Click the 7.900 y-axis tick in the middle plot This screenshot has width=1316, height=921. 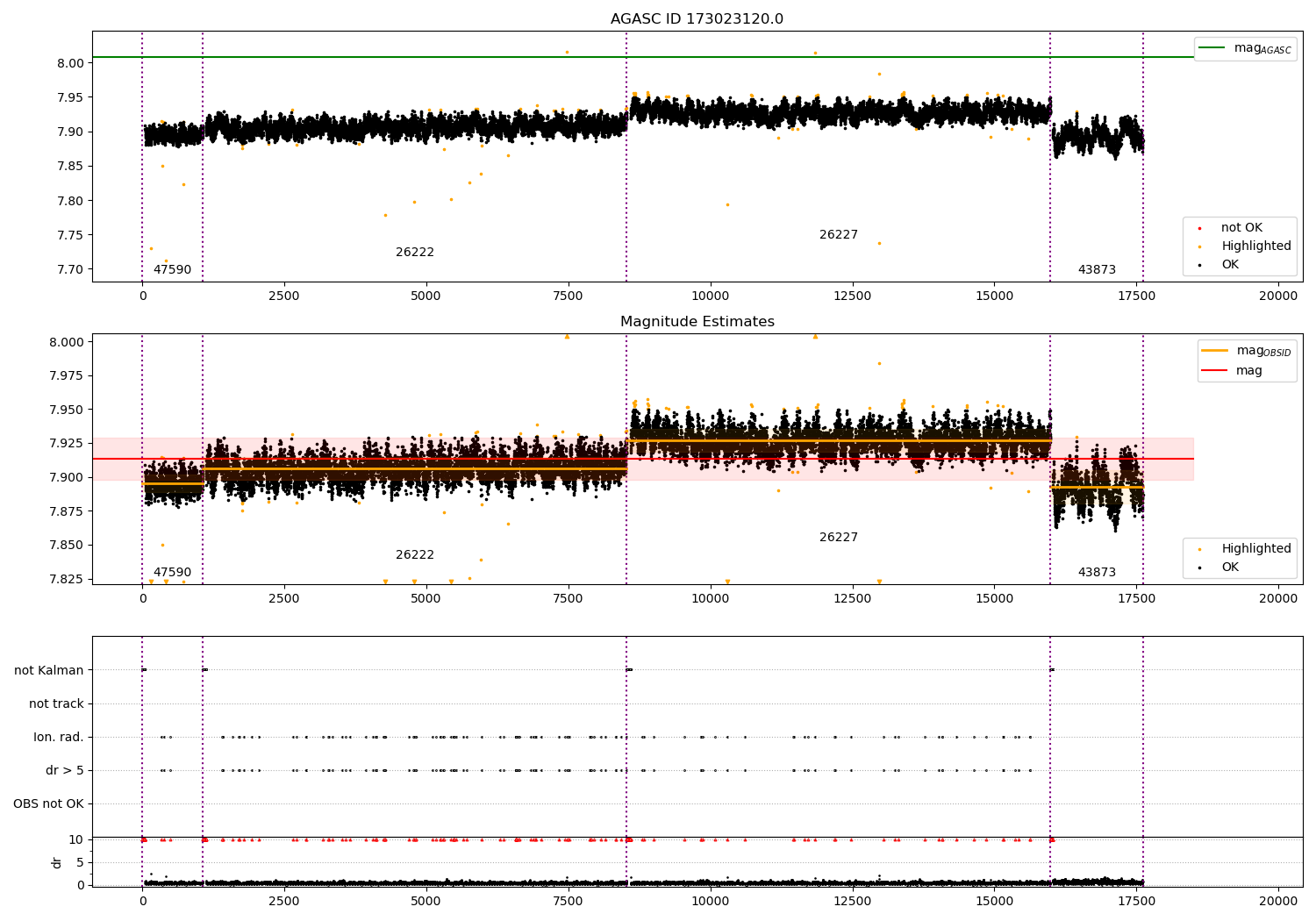67,477
